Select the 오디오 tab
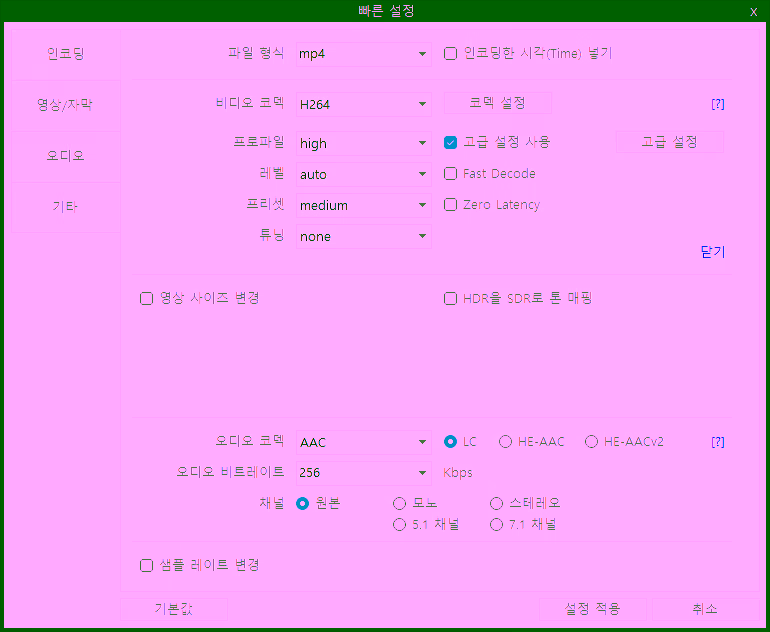The height and width of the screenshot is (632, 770). point(65,156)
